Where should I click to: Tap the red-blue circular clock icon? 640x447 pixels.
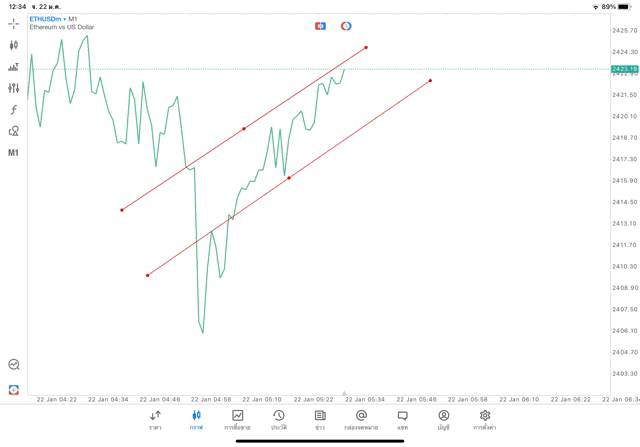pos(346,26)
